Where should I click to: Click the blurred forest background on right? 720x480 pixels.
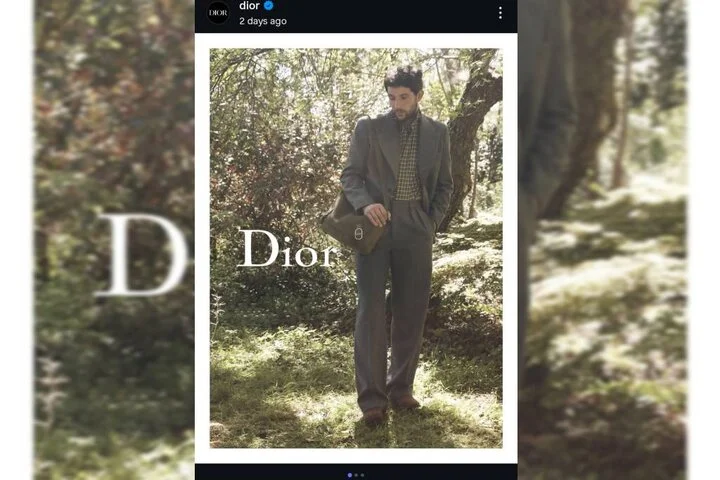tap(603, 239)
